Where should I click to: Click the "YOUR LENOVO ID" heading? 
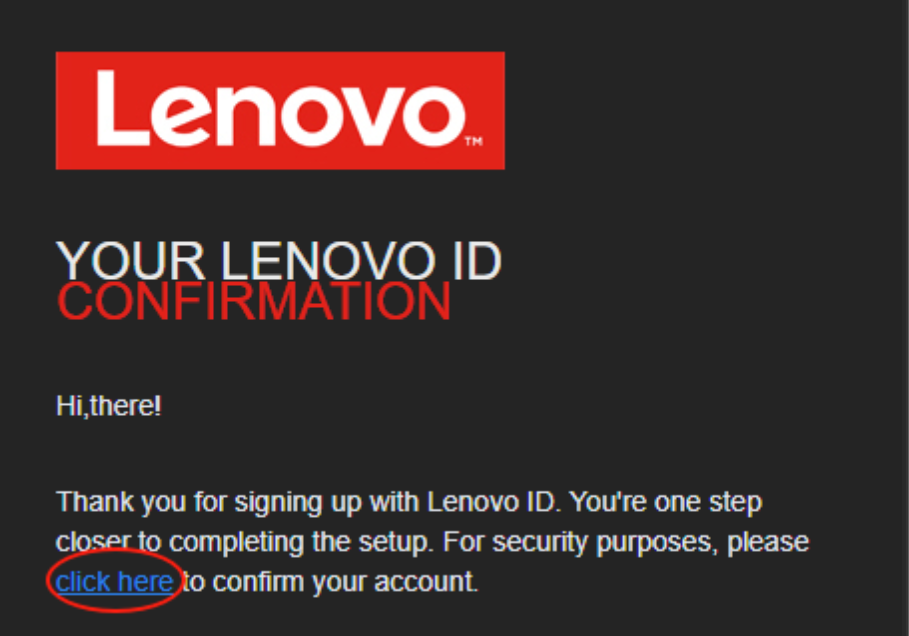coord(279,261)
